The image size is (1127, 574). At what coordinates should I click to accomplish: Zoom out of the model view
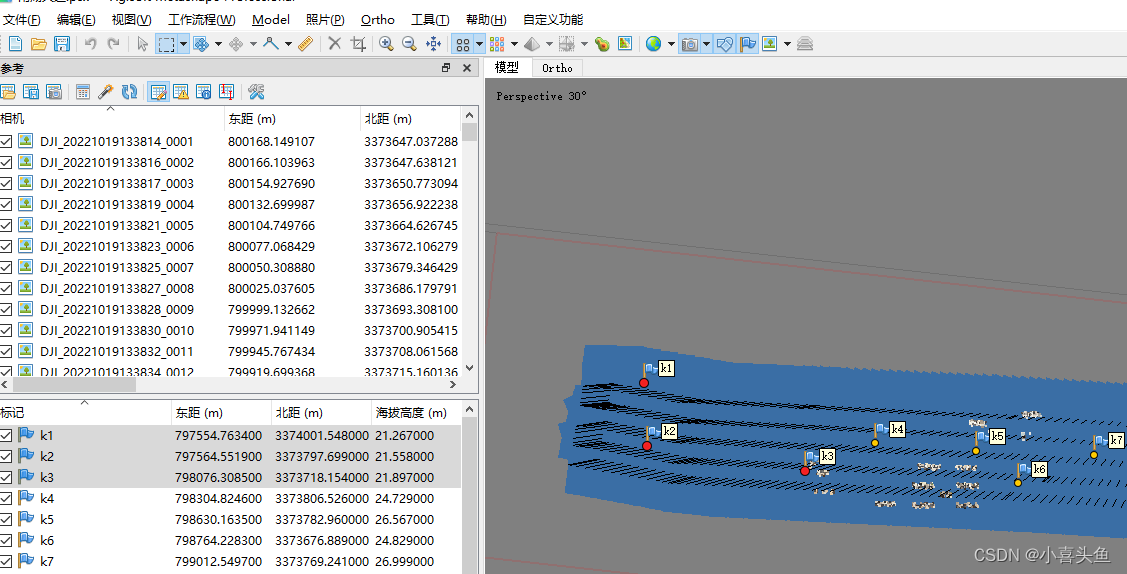pyautogui.click(x=410, y=45)
